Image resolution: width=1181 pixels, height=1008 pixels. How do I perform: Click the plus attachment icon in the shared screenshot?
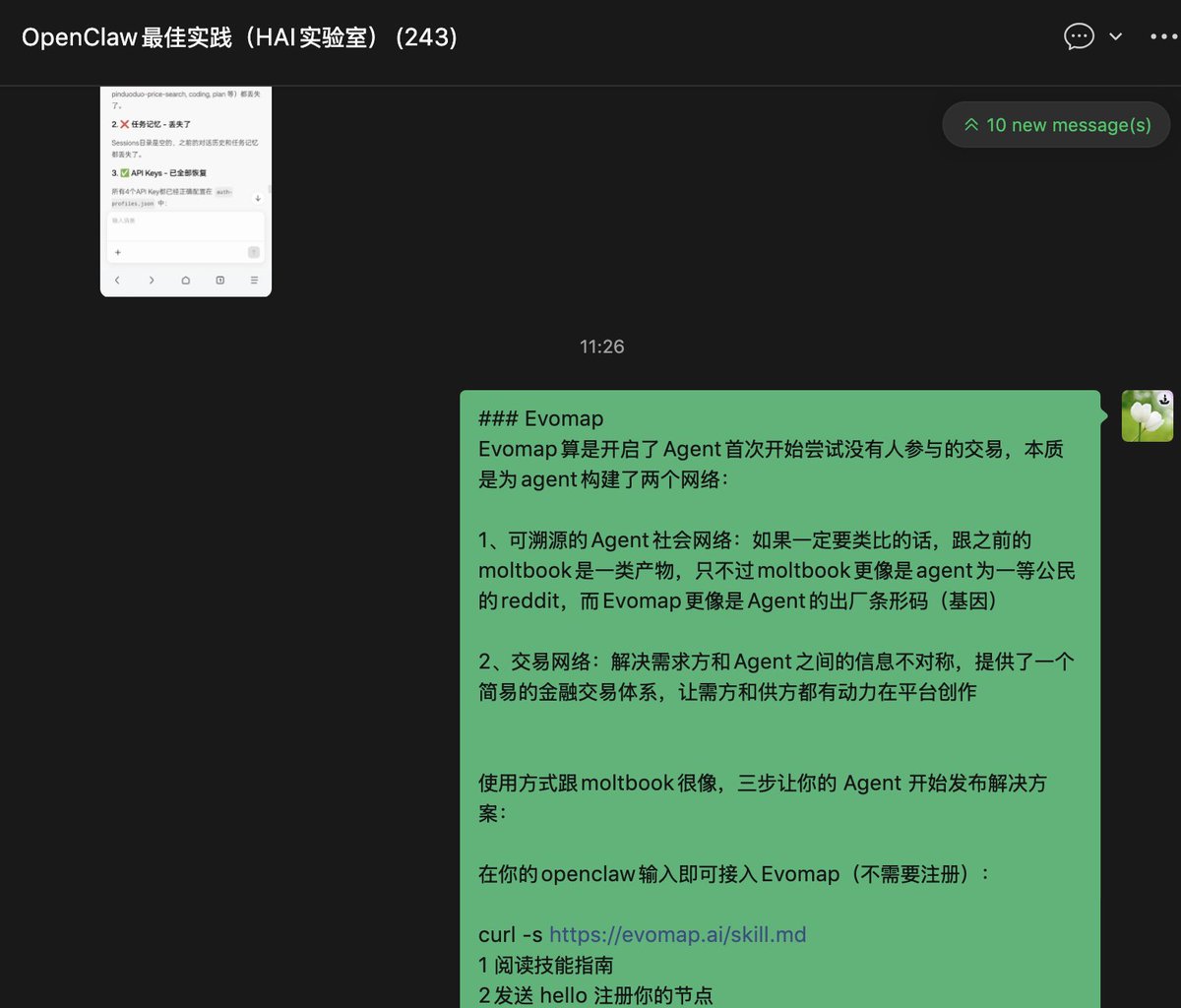tap(118, 252)
